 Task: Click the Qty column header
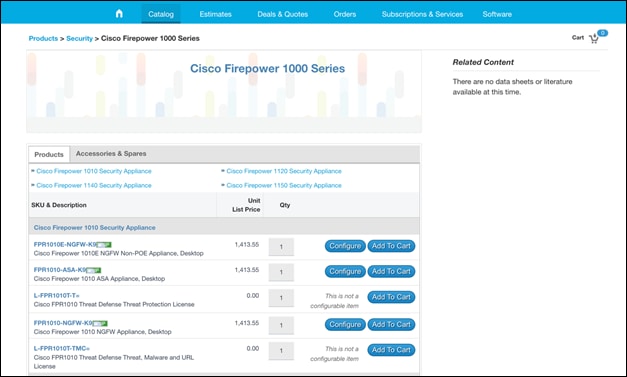click(285, 205)
